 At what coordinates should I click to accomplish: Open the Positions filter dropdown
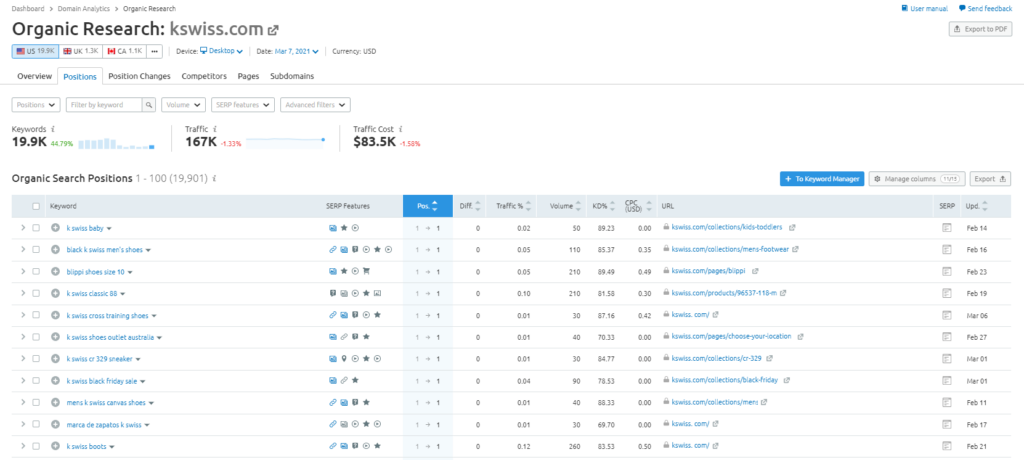click(x=36, y=105)
